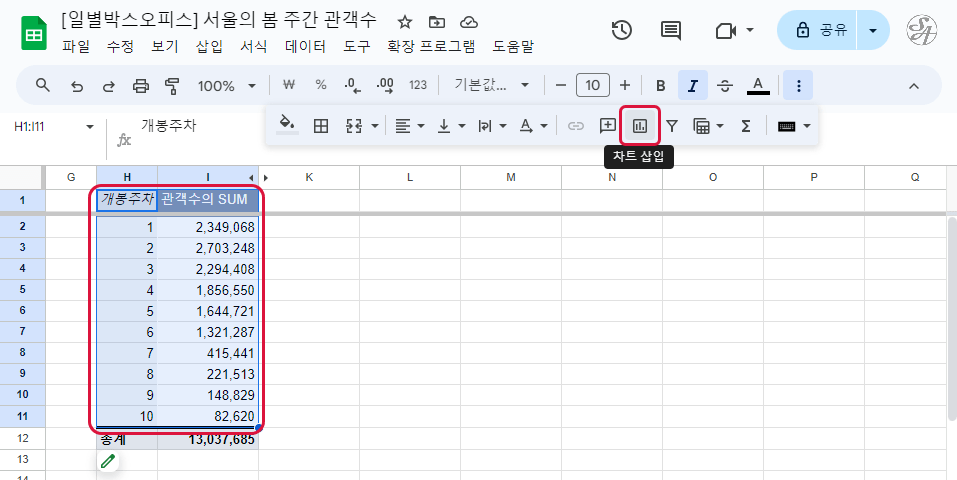Open version history clock icon

621,30
